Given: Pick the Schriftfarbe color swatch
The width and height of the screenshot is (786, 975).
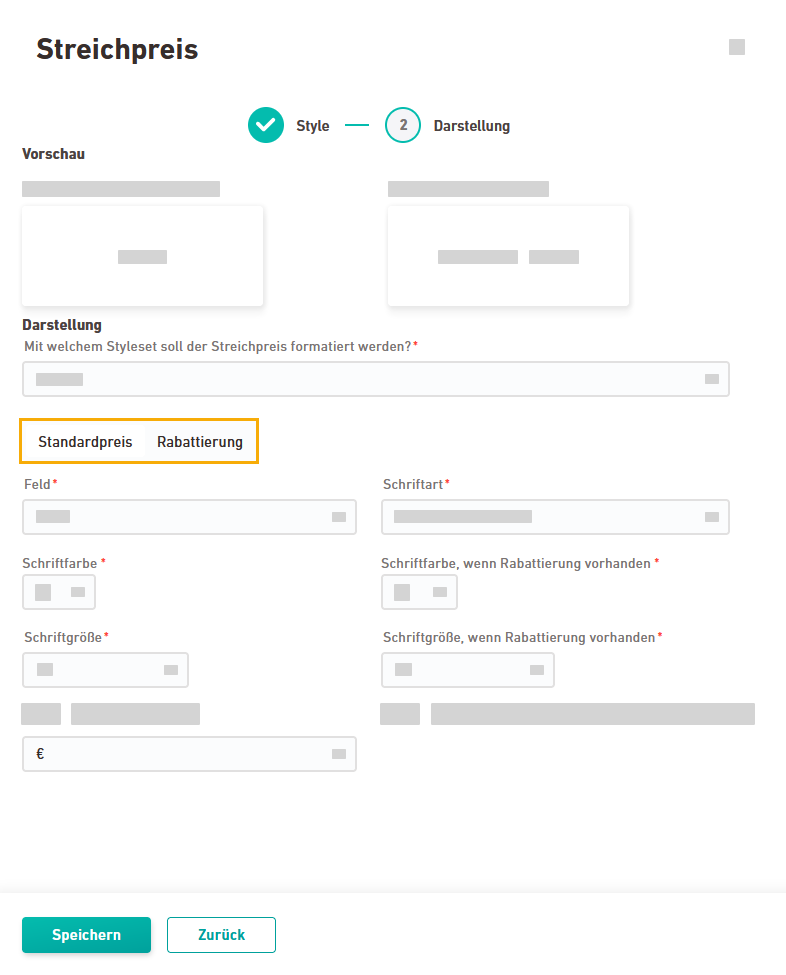Looking at the screenshot, I should coord(43,592).
